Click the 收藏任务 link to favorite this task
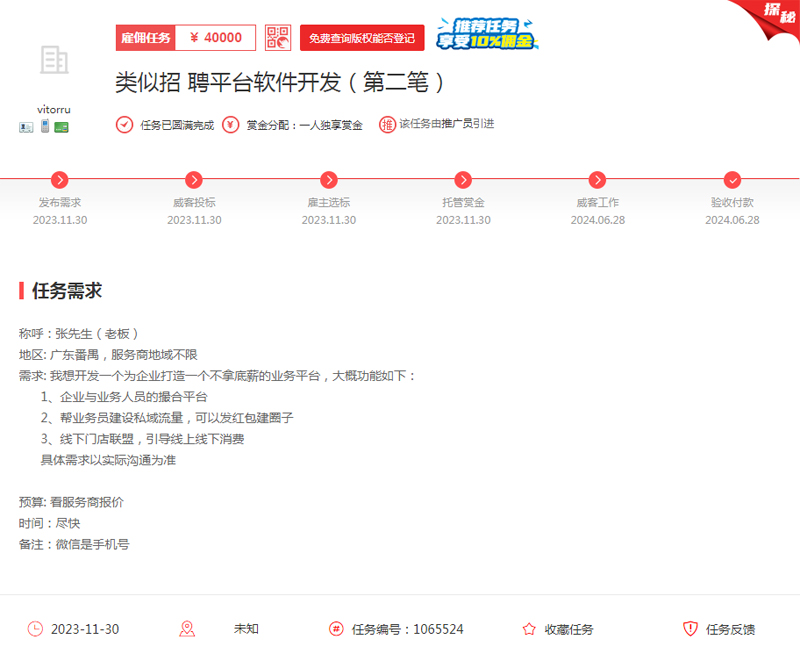 pos(568,629)
